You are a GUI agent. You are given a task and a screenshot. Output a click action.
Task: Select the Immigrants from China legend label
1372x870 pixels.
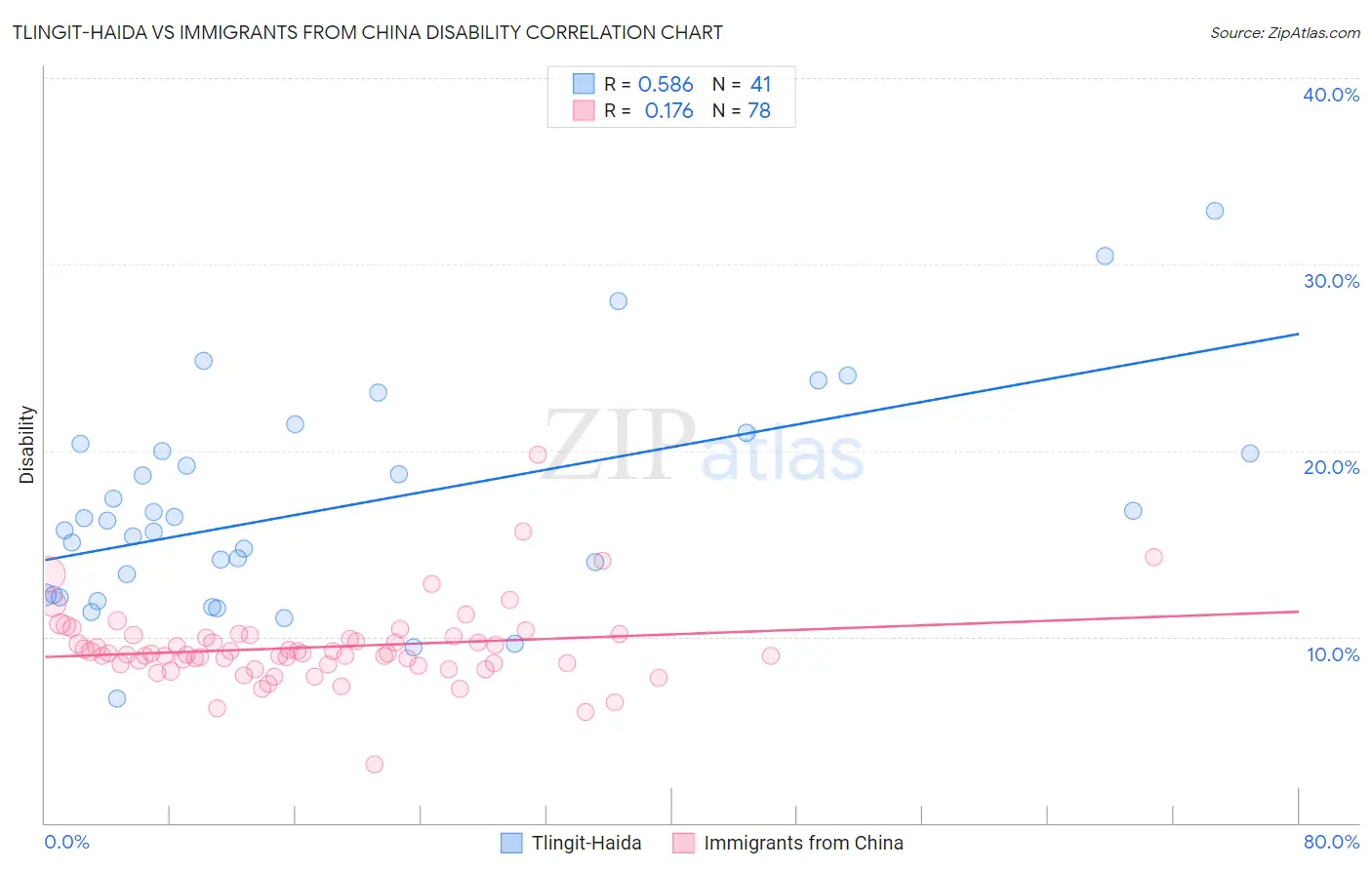coord(803,843)
